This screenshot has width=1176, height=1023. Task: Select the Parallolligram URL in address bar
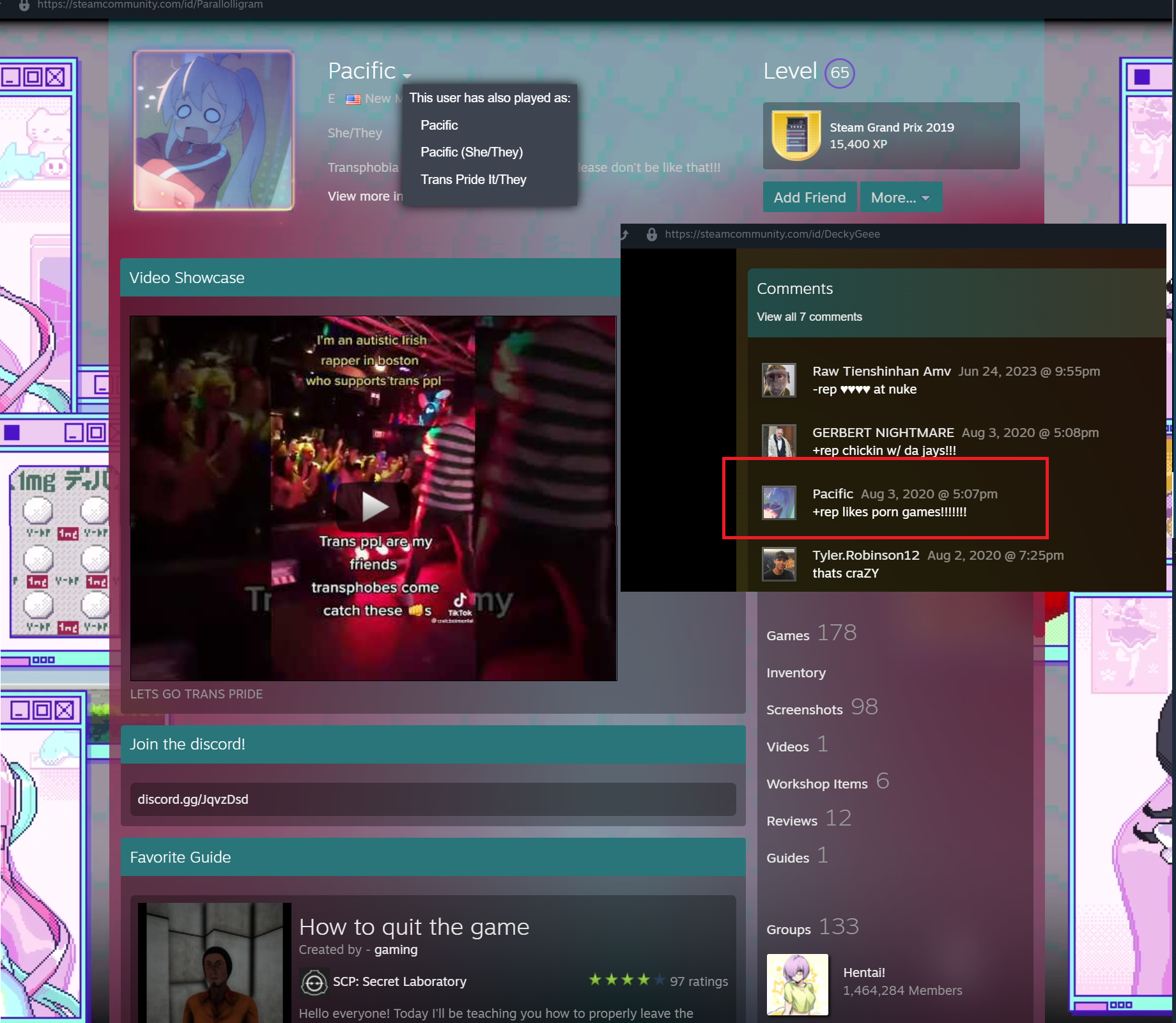[x=150, y=5]
